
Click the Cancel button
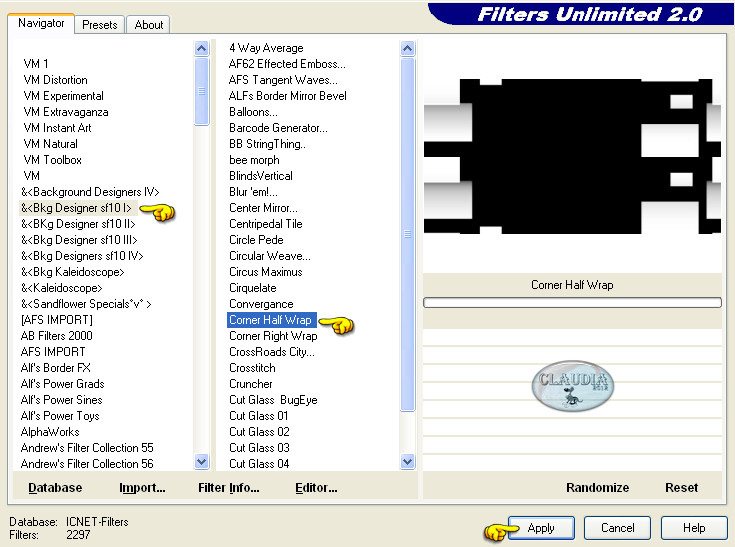click(x=617, y=528)
